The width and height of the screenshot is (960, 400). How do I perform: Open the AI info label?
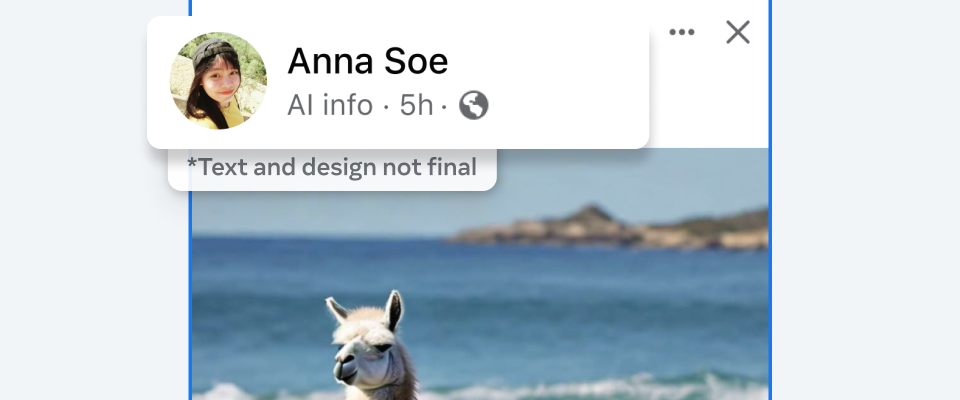330,105
